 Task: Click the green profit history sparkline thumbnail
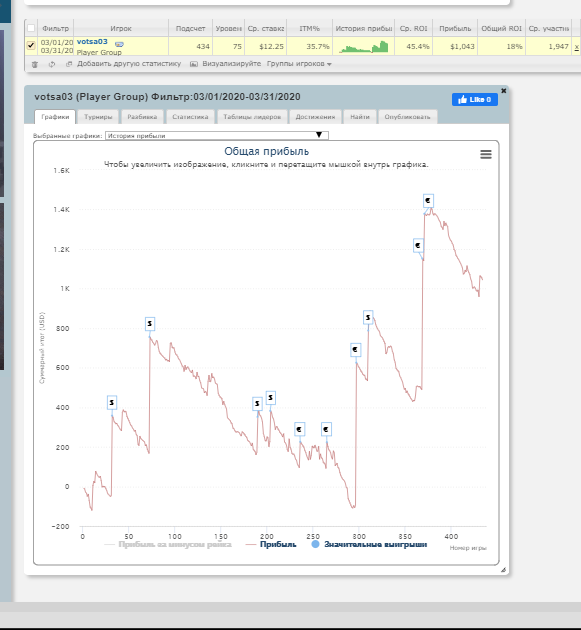364,47
